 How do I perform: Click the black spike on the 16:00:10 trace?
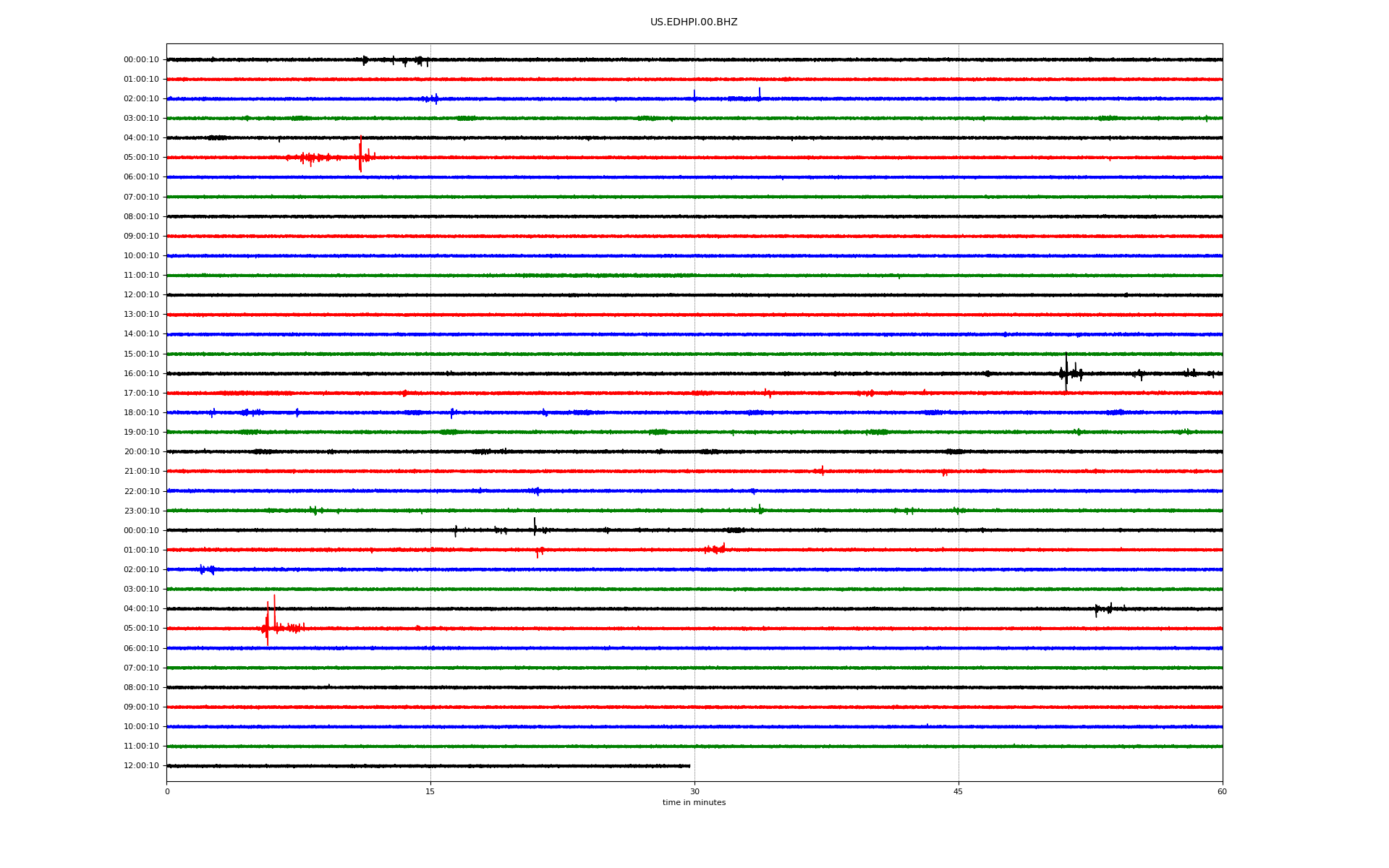pyautogui.click(x=1066, y=372)
